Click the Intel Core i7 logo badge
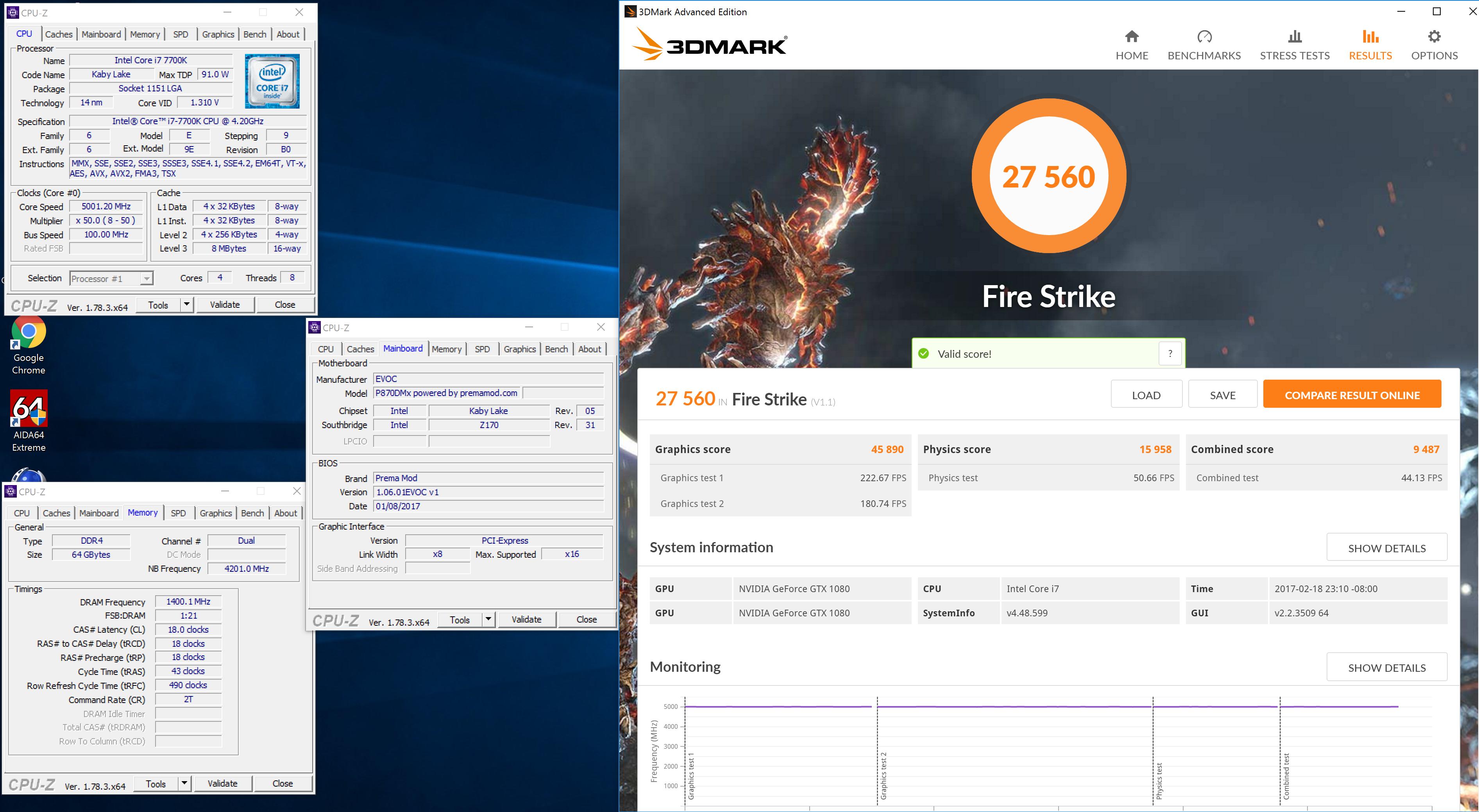1479x812 pixels. coord(272,81)
